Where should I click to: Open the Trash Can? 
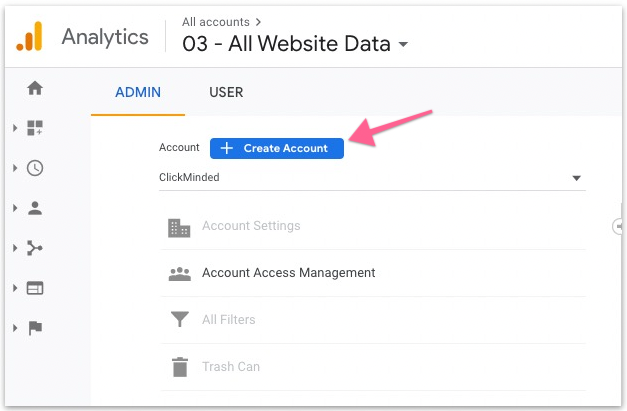pos(230,367)
